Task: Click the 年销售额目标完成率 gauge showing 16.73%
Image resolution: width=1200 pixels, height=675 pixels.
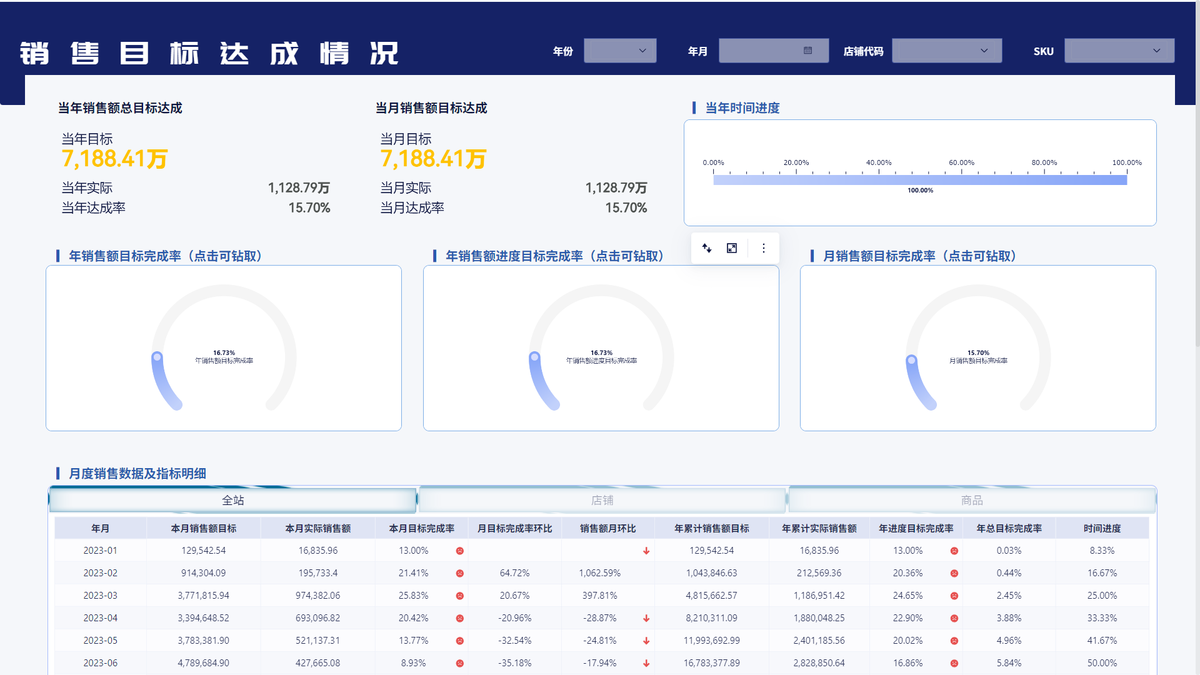Action: [224, 348]
